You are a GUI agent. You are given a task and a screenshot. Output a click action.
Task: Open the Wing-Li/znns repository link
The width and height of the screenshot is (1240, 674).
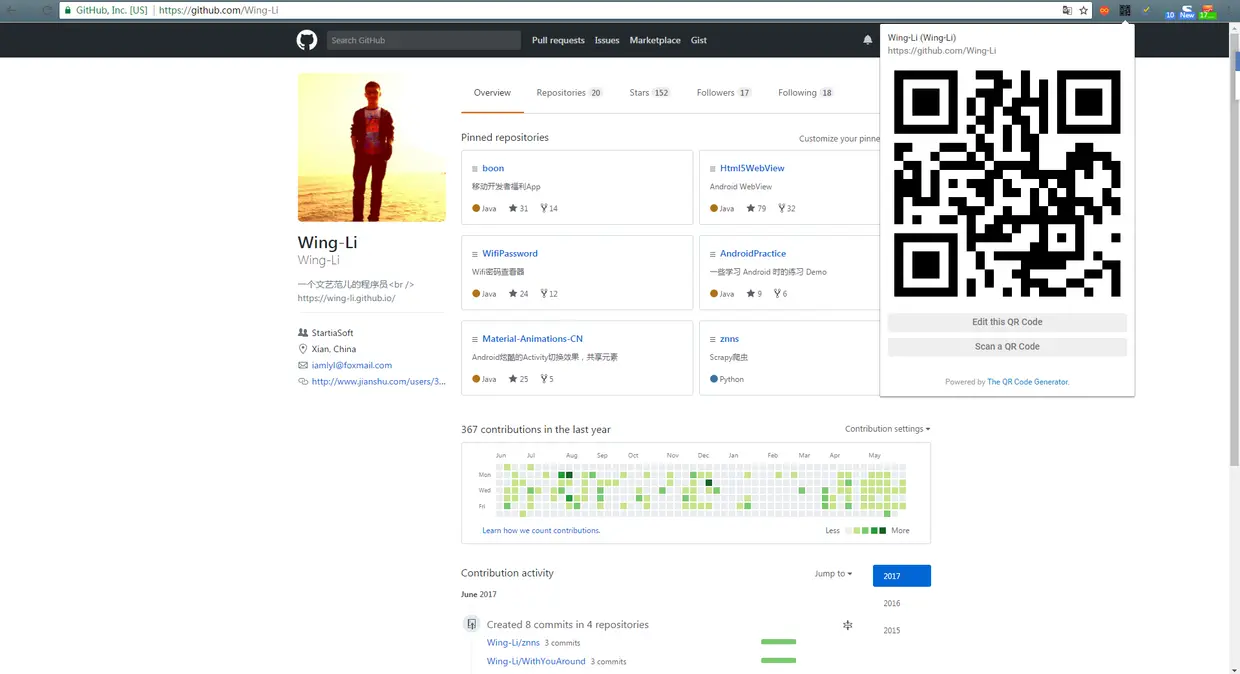point(513,642)
